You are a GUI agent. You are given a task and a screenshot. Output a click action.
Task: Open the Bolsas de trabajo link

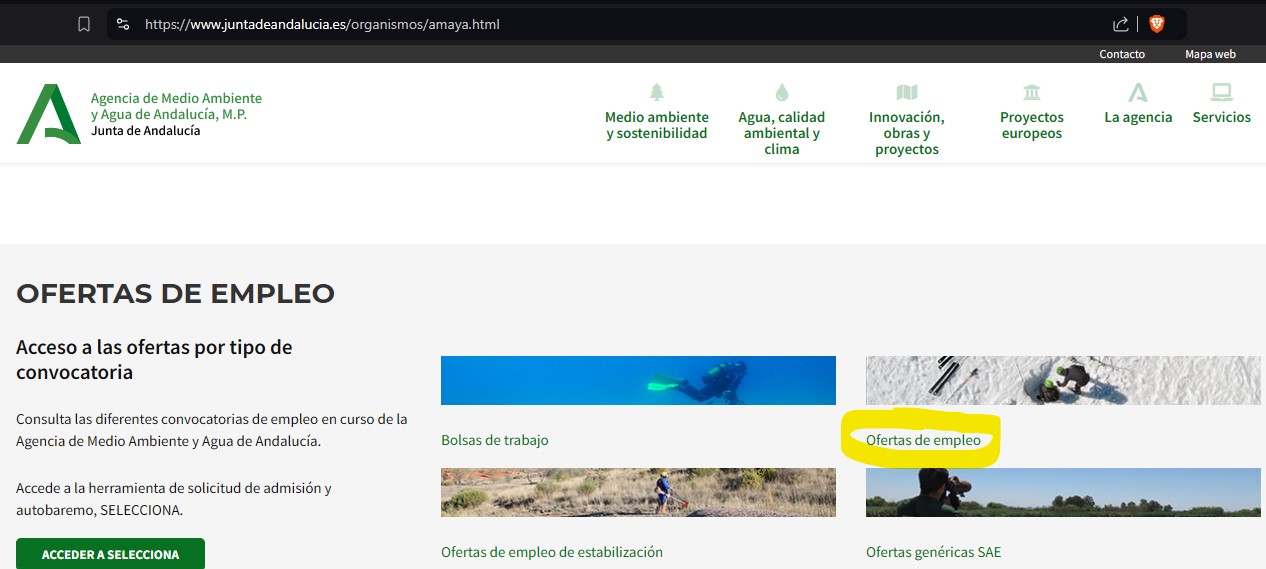[494, 440]
